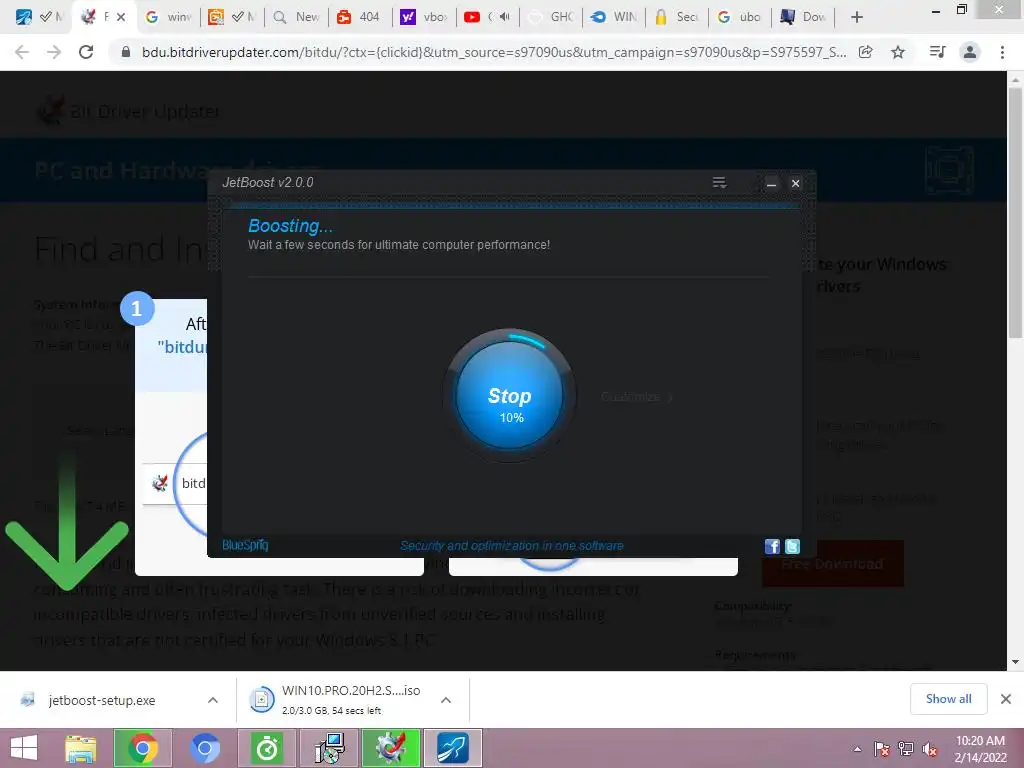Open JetBoost Twitter page icon
Viewport: 1024px width, 768px height.
(792, 547)
